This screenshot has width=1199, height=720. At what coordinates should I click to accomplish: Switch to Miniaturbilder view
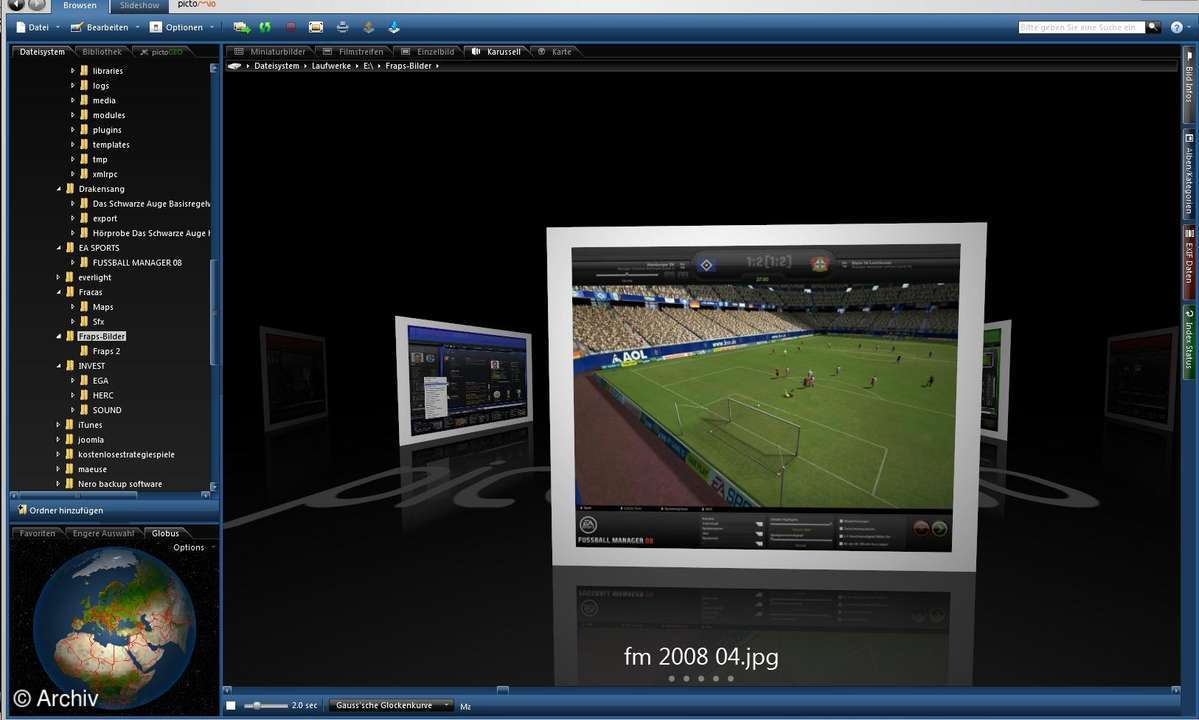271,52
